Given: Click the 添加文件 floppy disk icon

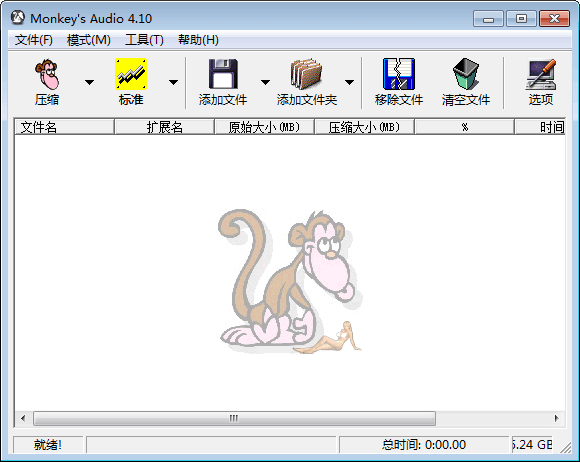Looking at the screenshot, I should click(x=223, y=74).
